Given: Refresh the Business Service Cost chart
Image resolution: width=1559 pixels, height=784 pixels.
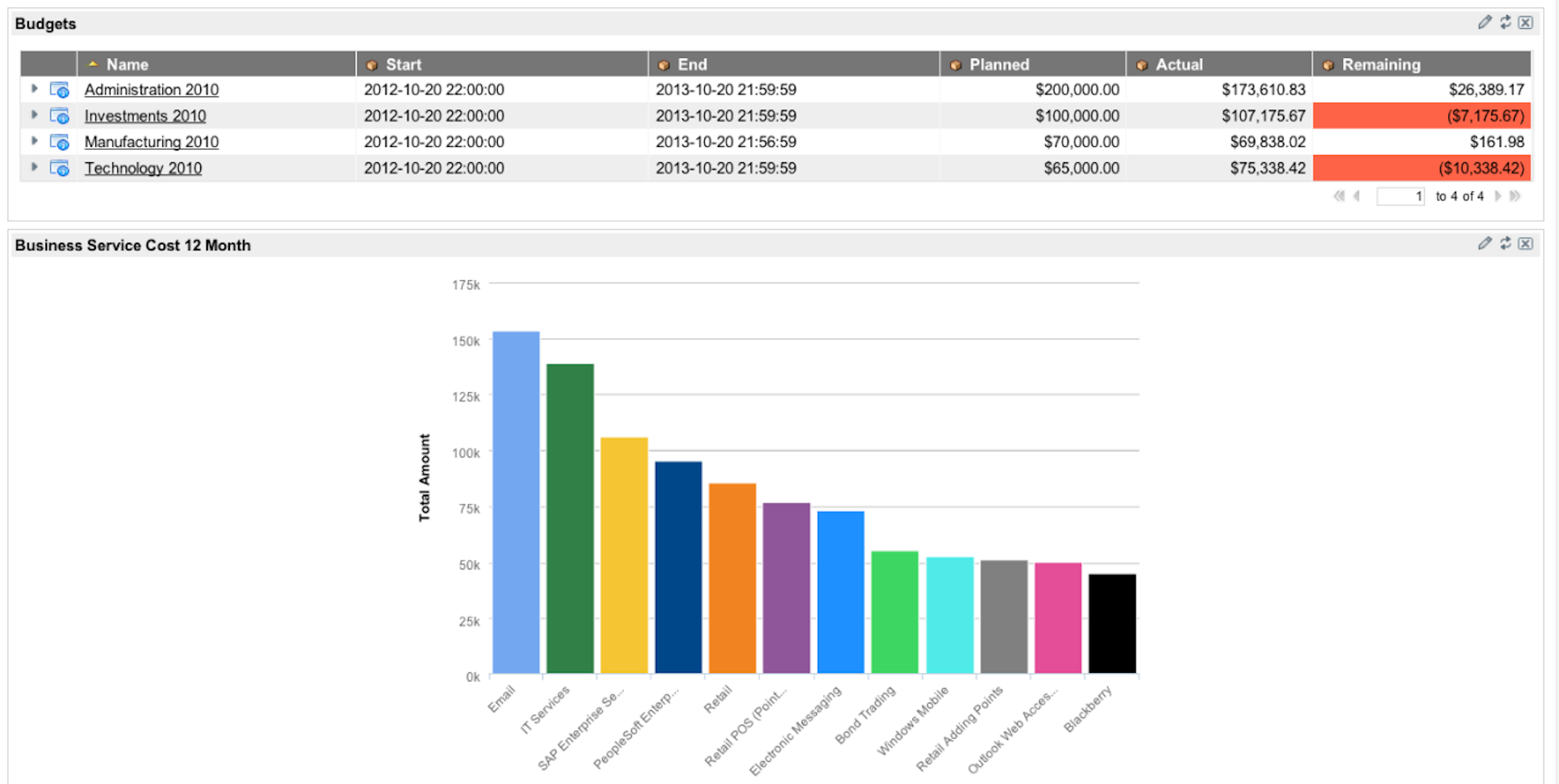Looking at the screenshot, I should [x=1506, y=244].
